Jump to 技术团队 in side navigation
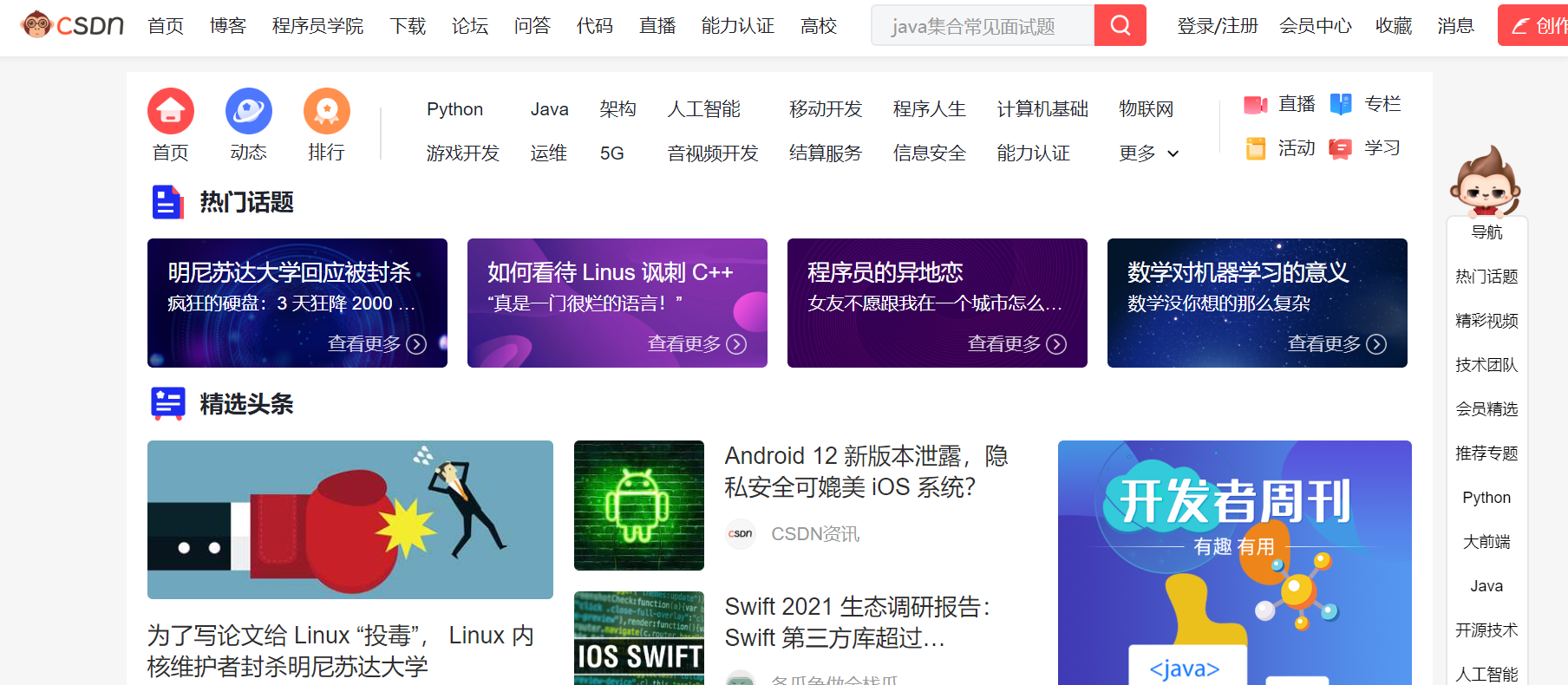The width and height of the screenshot is (1568, 685). (1486, 365)
